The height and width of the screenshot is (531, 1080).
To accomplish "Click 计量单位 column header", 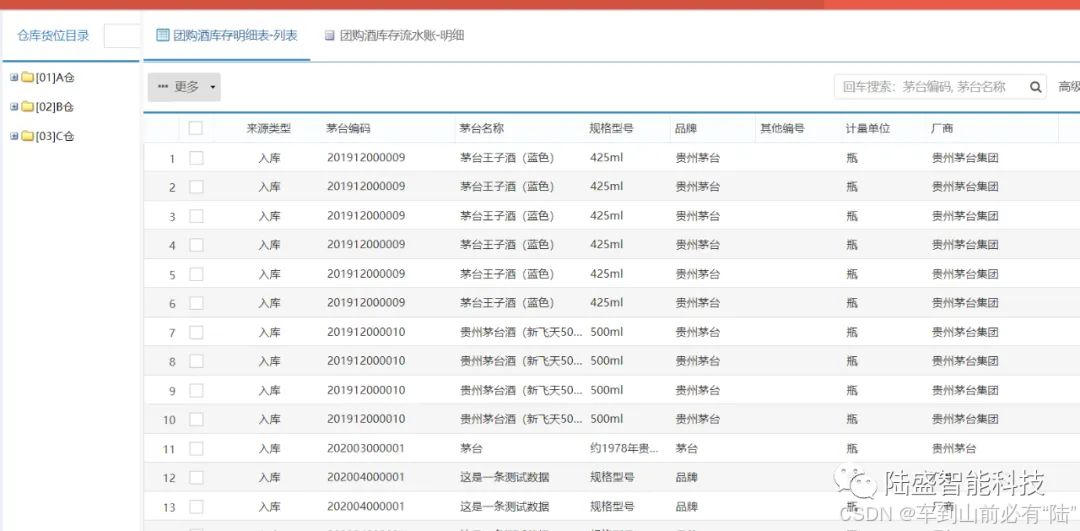I will pyautogui.click(x=869, y=128).
